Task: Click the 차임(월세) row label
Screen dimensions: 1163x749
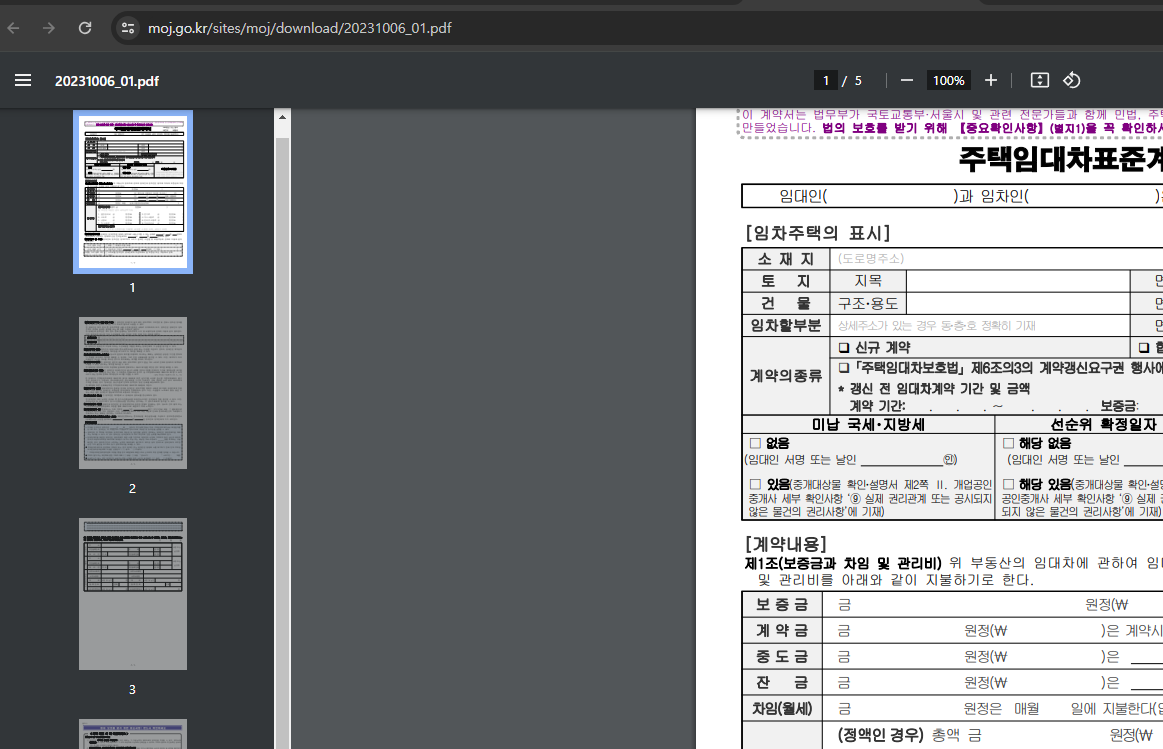Action: click(x=782, y=709)
